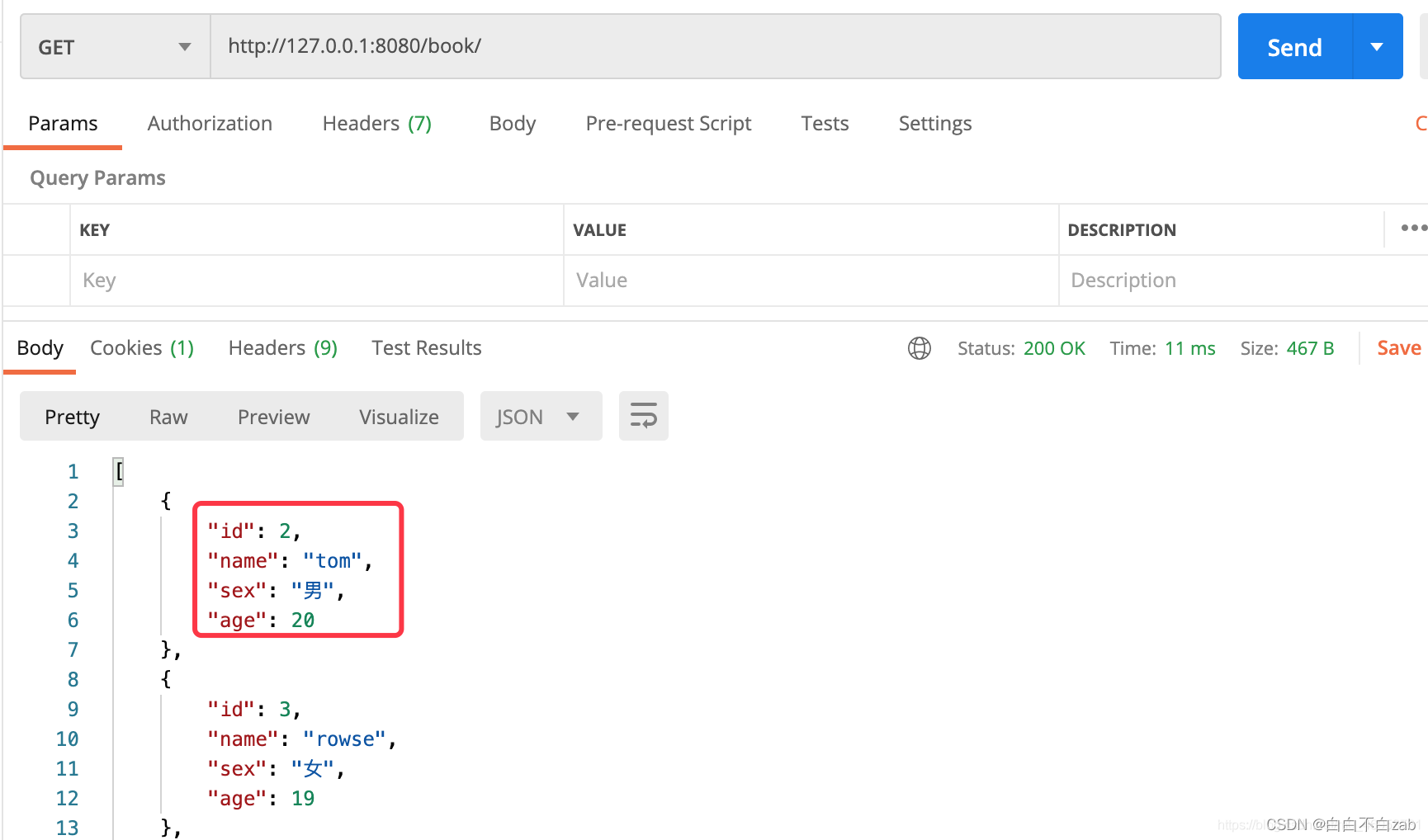Screen dimensions: 1428x840
Task: Open the request Headers (7) tab
Action: pos(377,124)
